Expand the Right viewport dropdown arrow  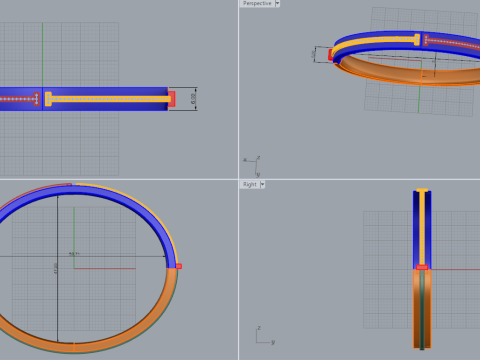pyautogui.click(x=263, y=184)
